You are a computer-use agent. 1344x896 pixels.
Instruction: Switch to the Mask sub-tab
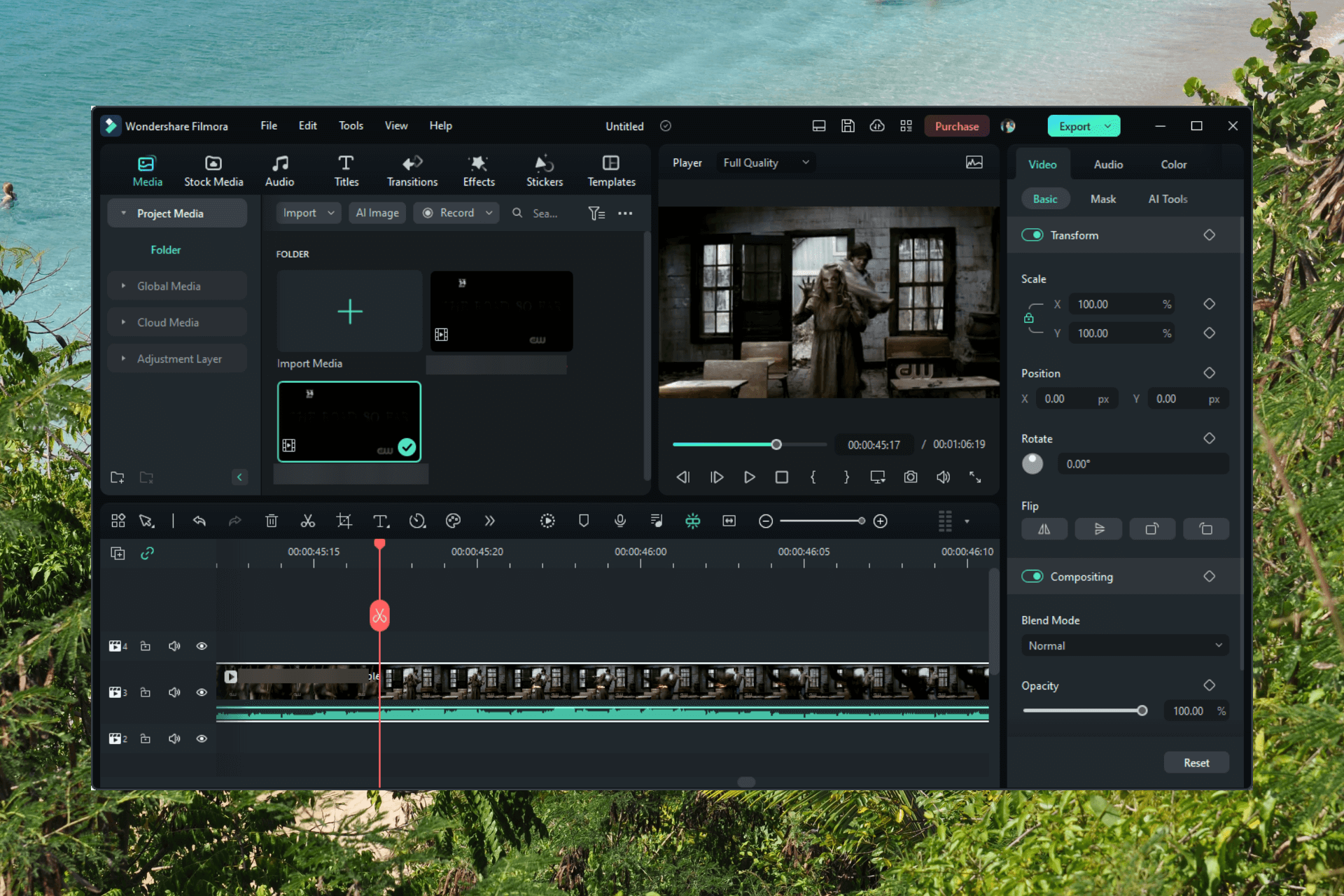[x=1102, y=199]
